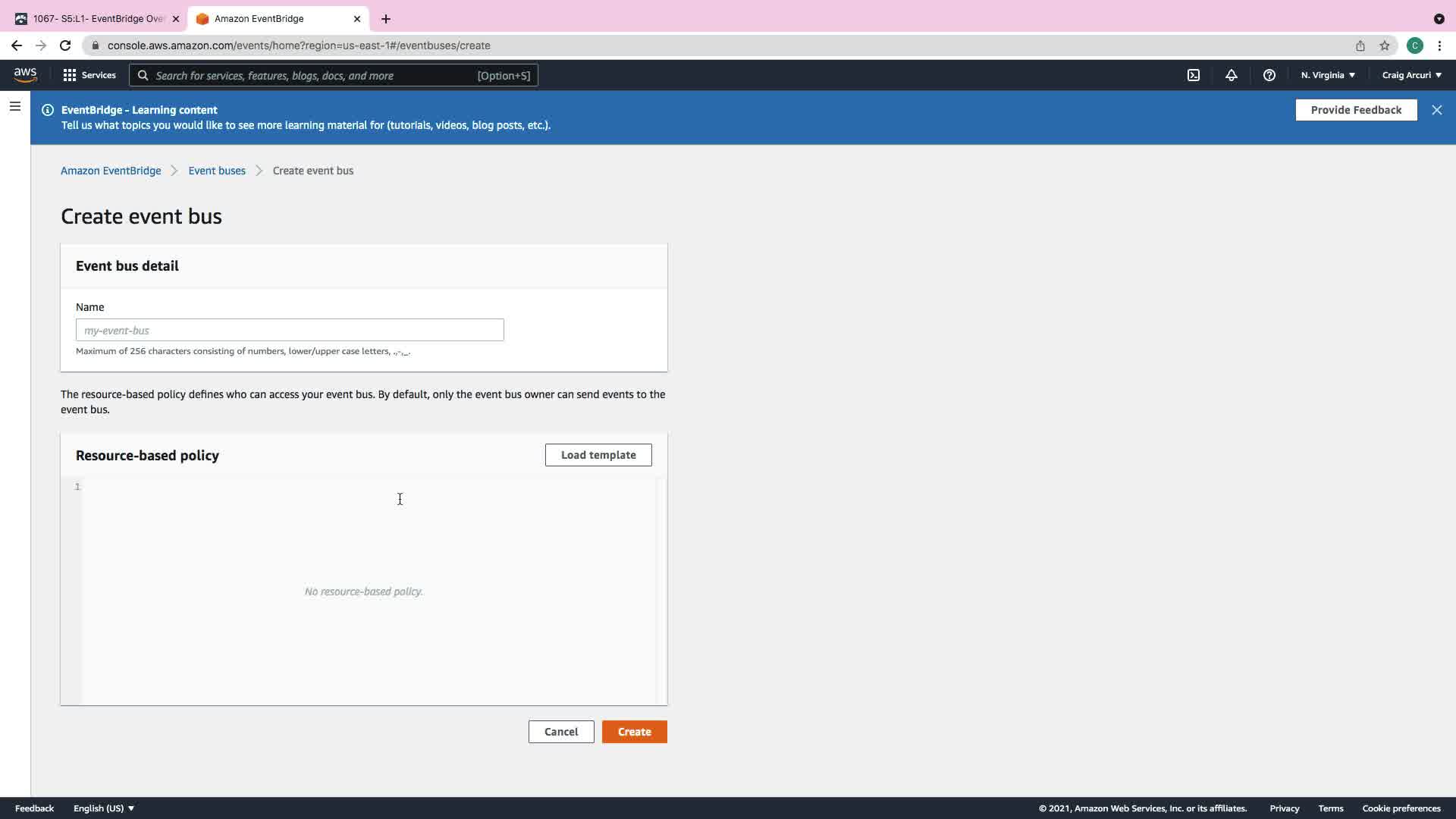This screenshot has width=1456, height=819.
Task: Open the side navigation hamburger menu
Action: [x=15, y=106]
